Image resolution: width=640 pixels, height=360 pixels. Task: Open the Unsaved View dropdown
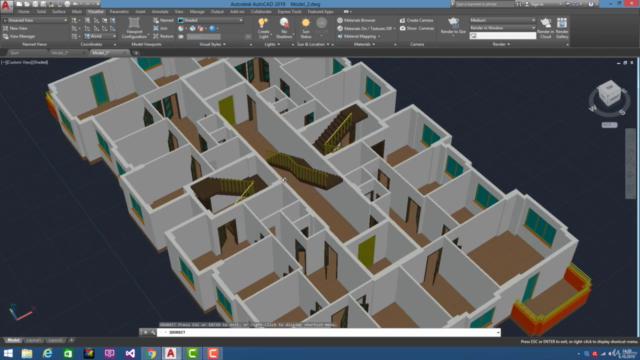(35, 20)
